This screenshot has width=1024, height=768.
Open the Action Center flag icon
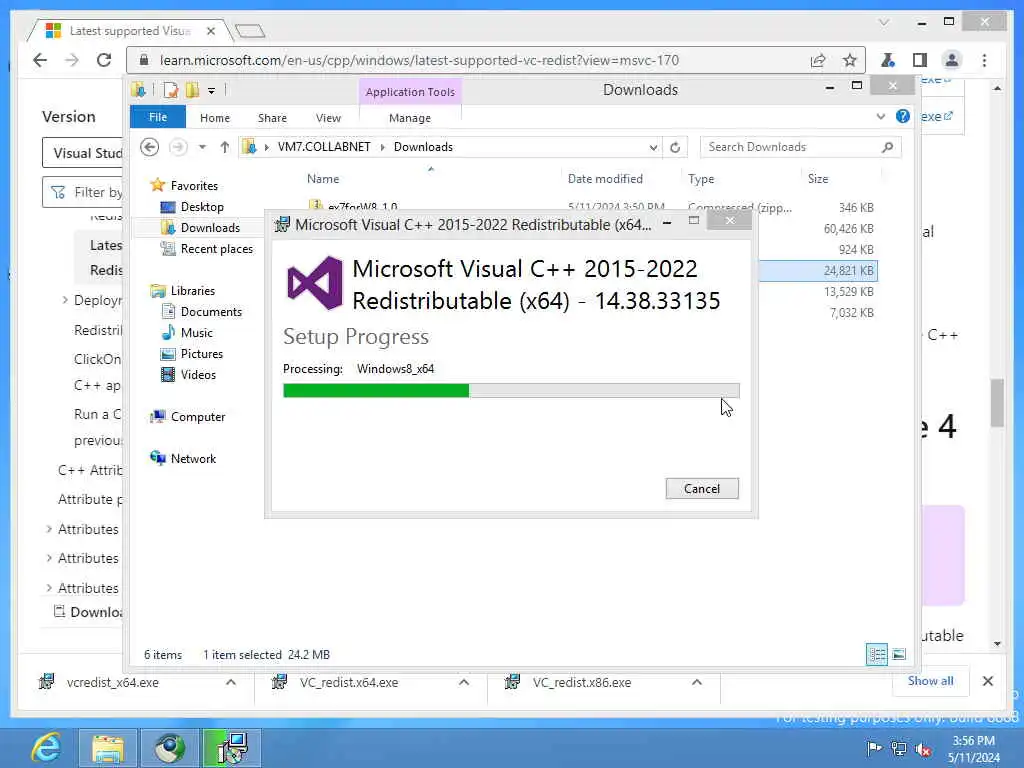point(874,748)
